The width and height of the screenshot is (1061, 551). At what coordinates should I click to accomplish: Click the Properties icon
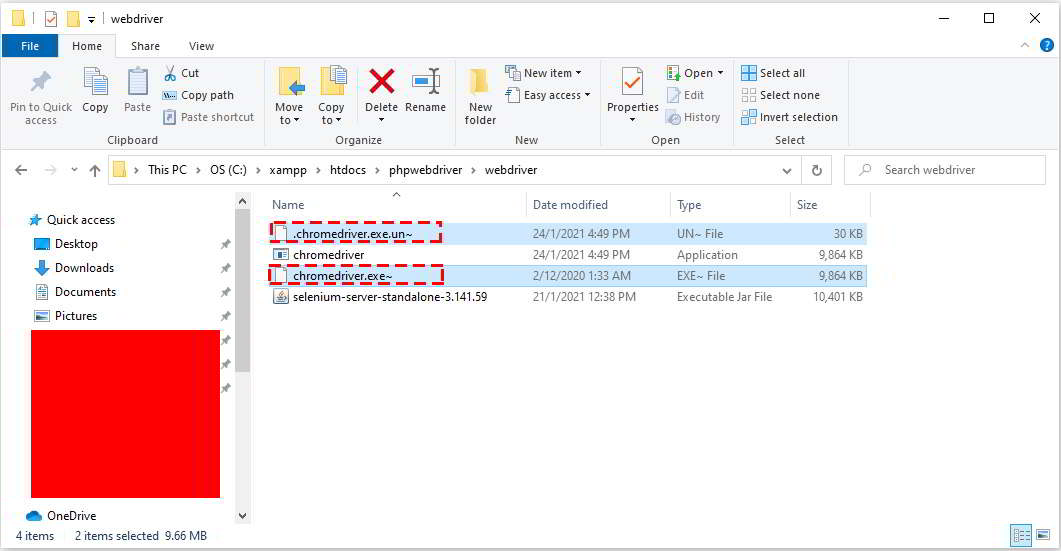(632, 83)
